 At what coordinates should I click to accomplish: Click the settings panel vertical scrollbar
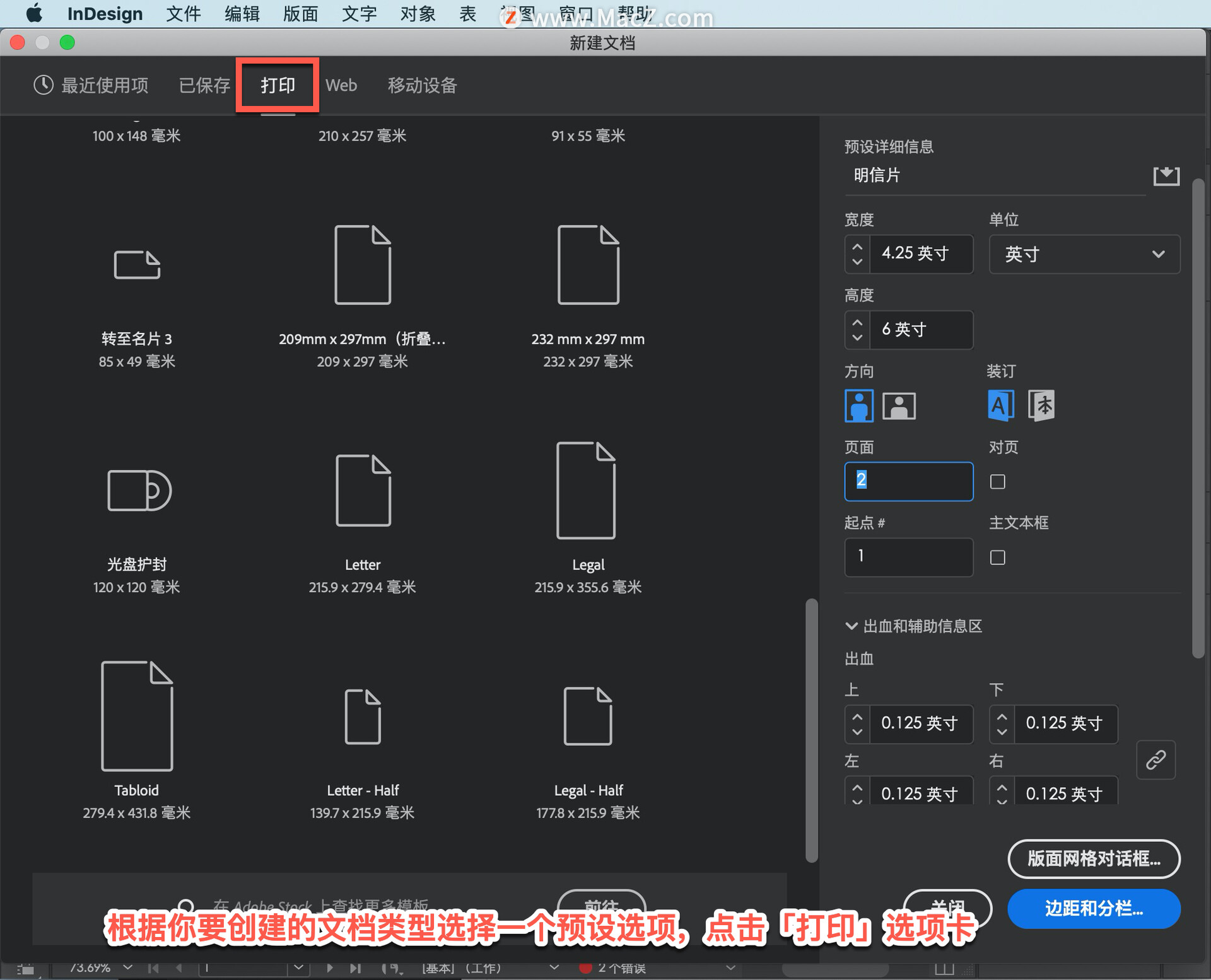click(1198, 419)
